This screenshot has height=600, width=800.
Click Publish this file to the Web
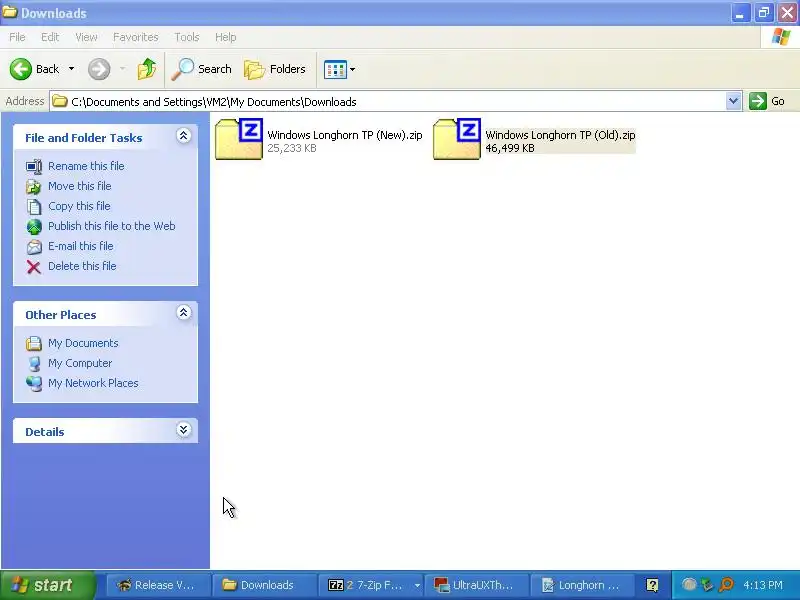[x=112, y=226]
